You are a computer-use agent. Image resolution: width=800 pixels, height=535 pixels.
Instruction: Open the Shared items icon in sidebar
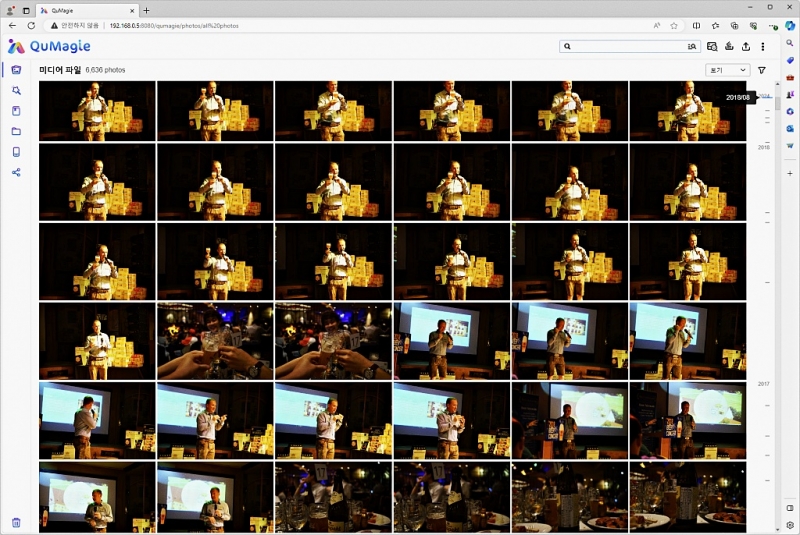[16, 172]
